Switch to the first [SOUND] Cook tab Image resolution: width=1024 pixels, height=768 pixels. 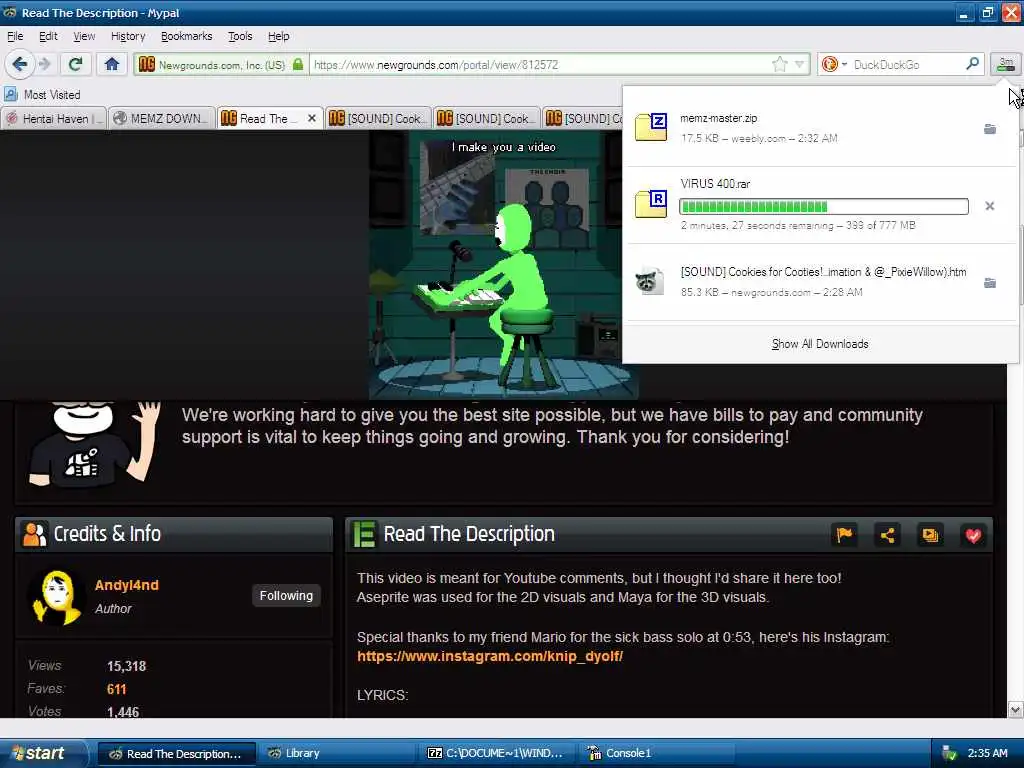coord(377,118)
